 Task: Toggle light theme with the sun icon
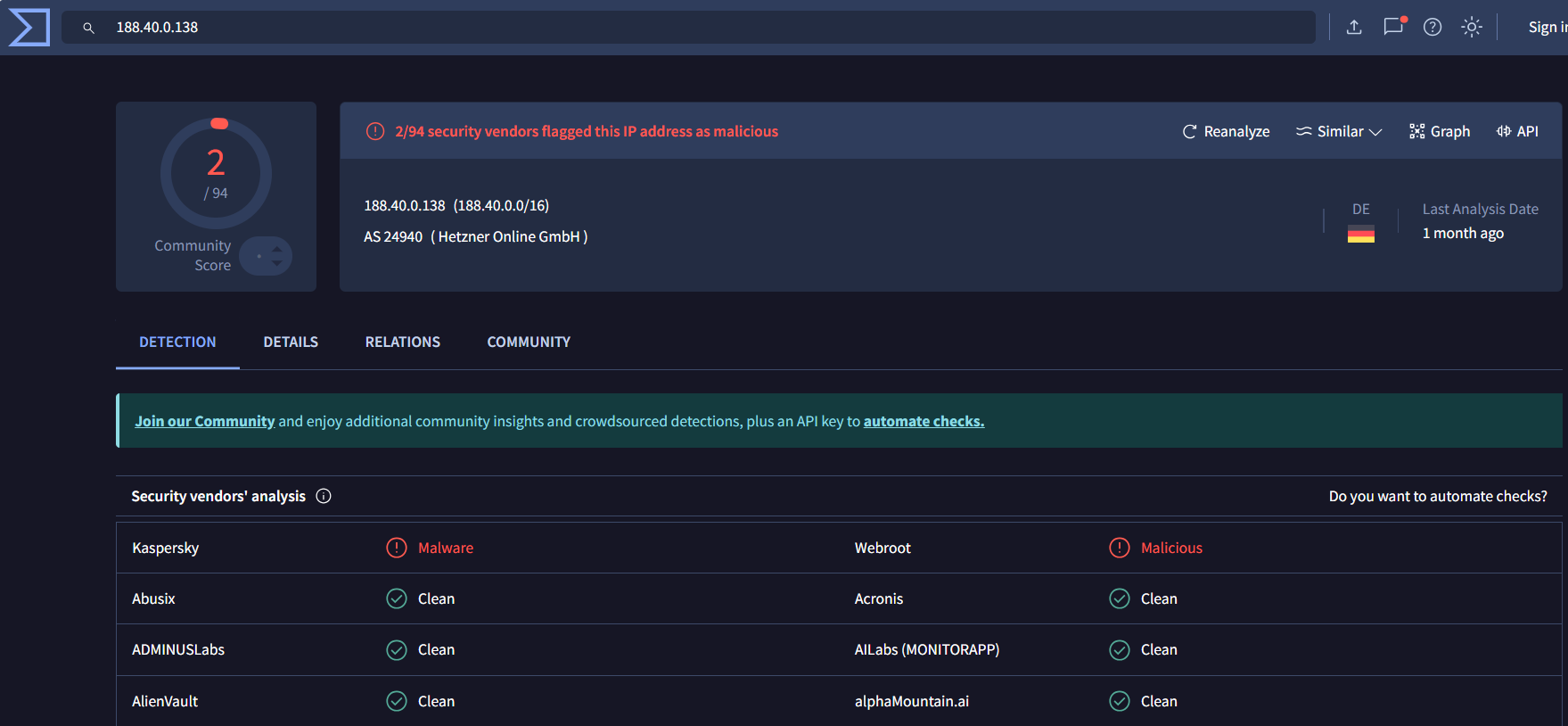(1472, 28)
